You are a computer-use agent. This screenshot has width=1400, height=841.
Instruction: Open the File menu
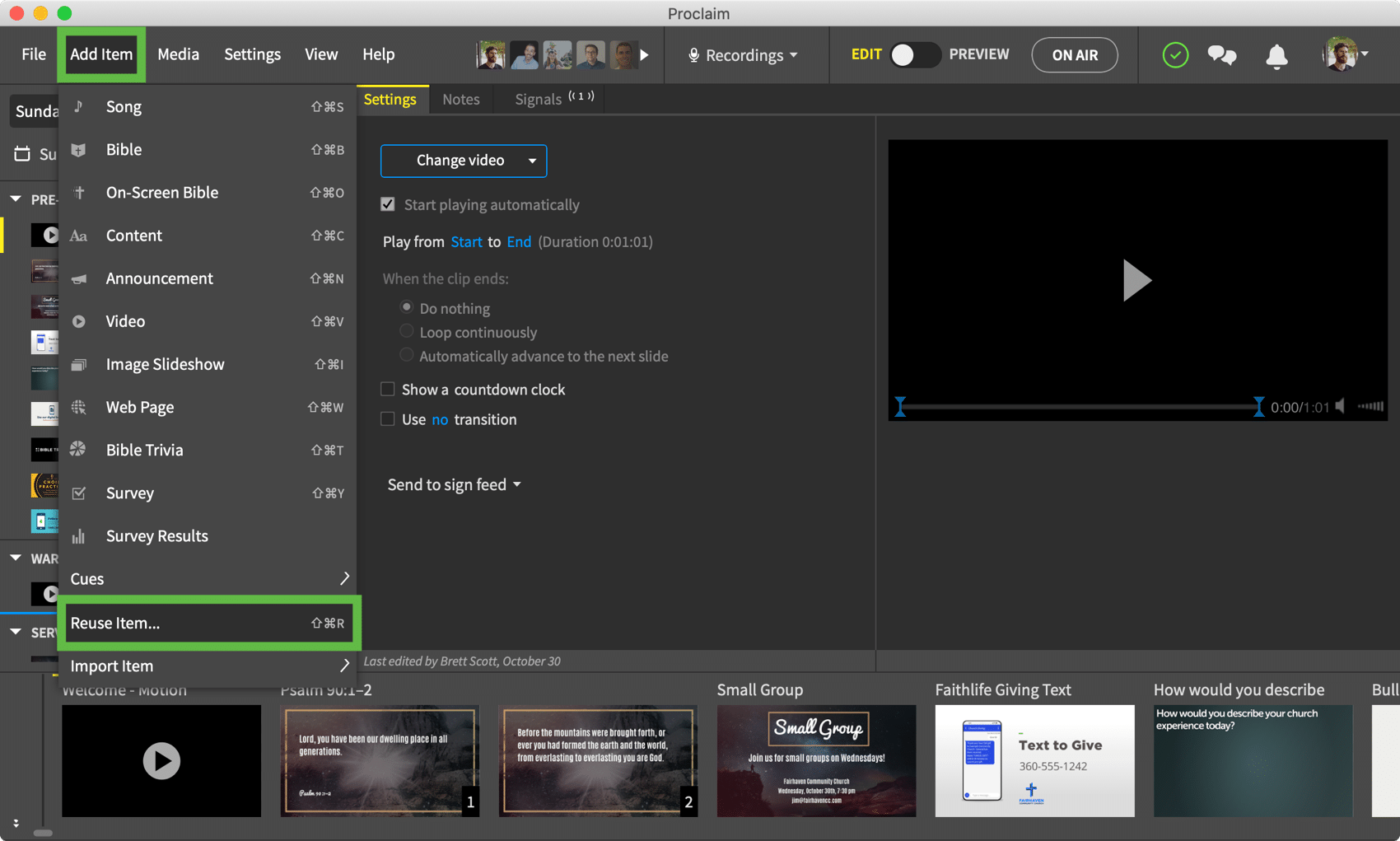tap(34, 54)
